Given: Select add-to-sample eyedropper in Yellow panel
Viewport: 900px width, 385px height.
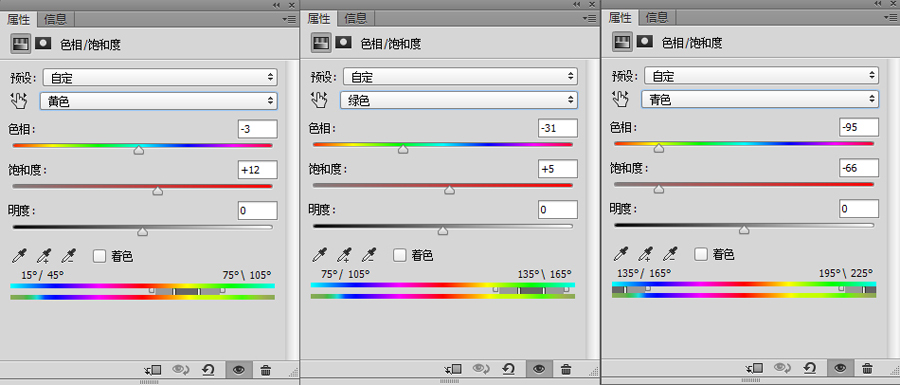Looking at the screenshot, I should coord(44,256).
